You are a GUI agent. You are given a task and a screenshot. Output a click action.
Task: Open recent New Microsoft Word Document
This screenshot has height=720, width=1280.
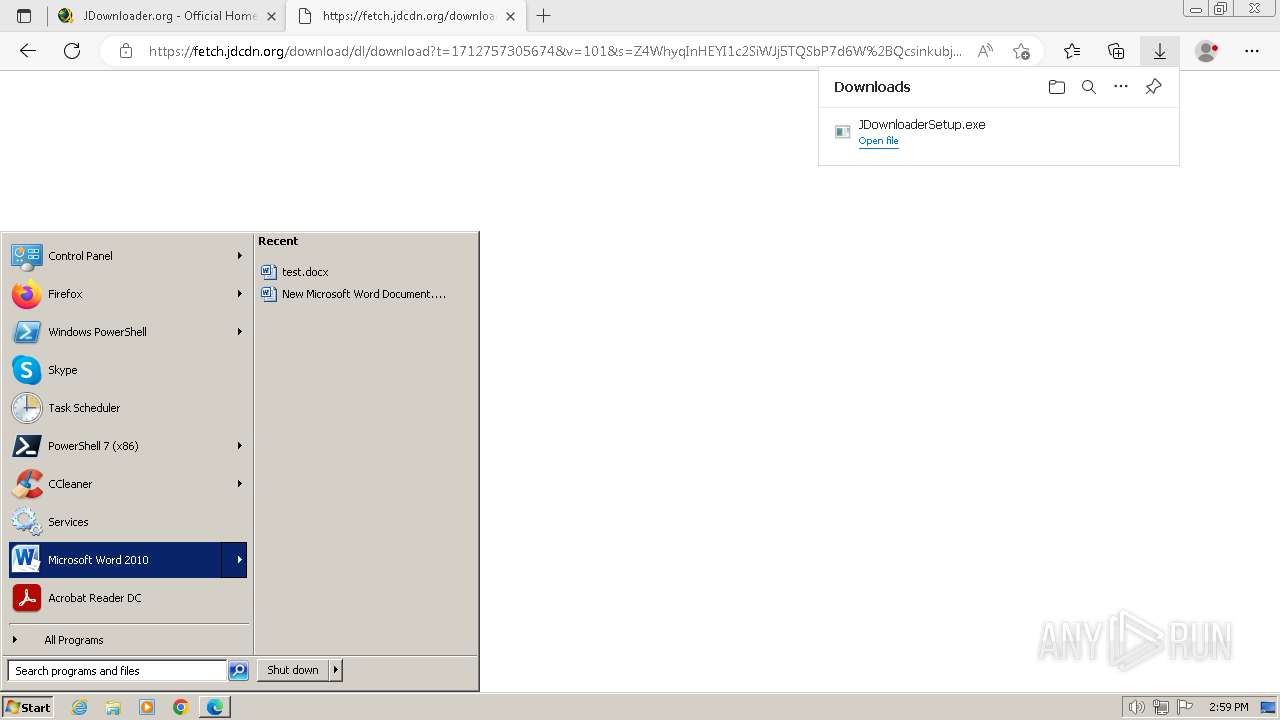pyautogui.click(x=353, y=294)
